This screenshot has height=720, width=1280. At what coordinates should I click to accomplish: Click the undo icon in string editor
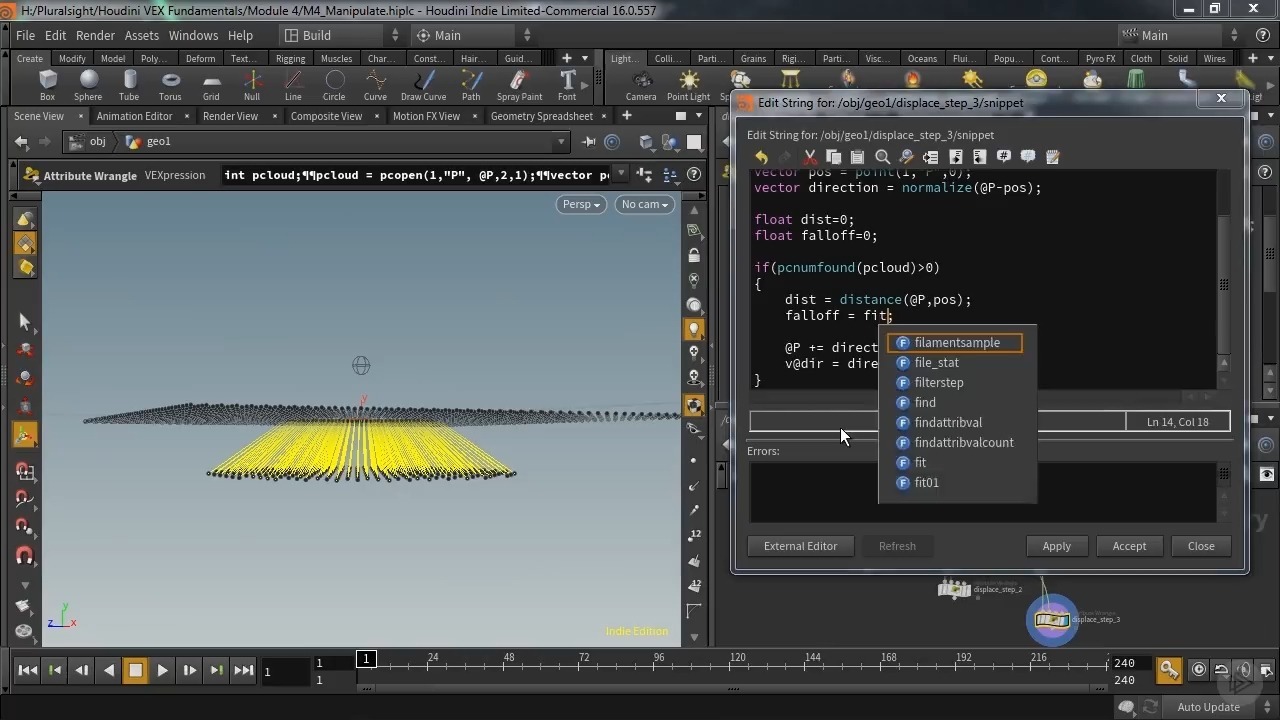762,157
